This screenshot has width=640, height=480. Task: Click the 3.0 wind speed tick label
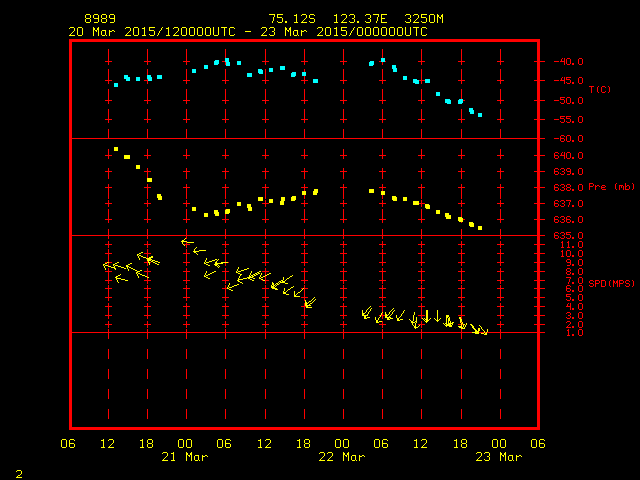tap(574, 316)
